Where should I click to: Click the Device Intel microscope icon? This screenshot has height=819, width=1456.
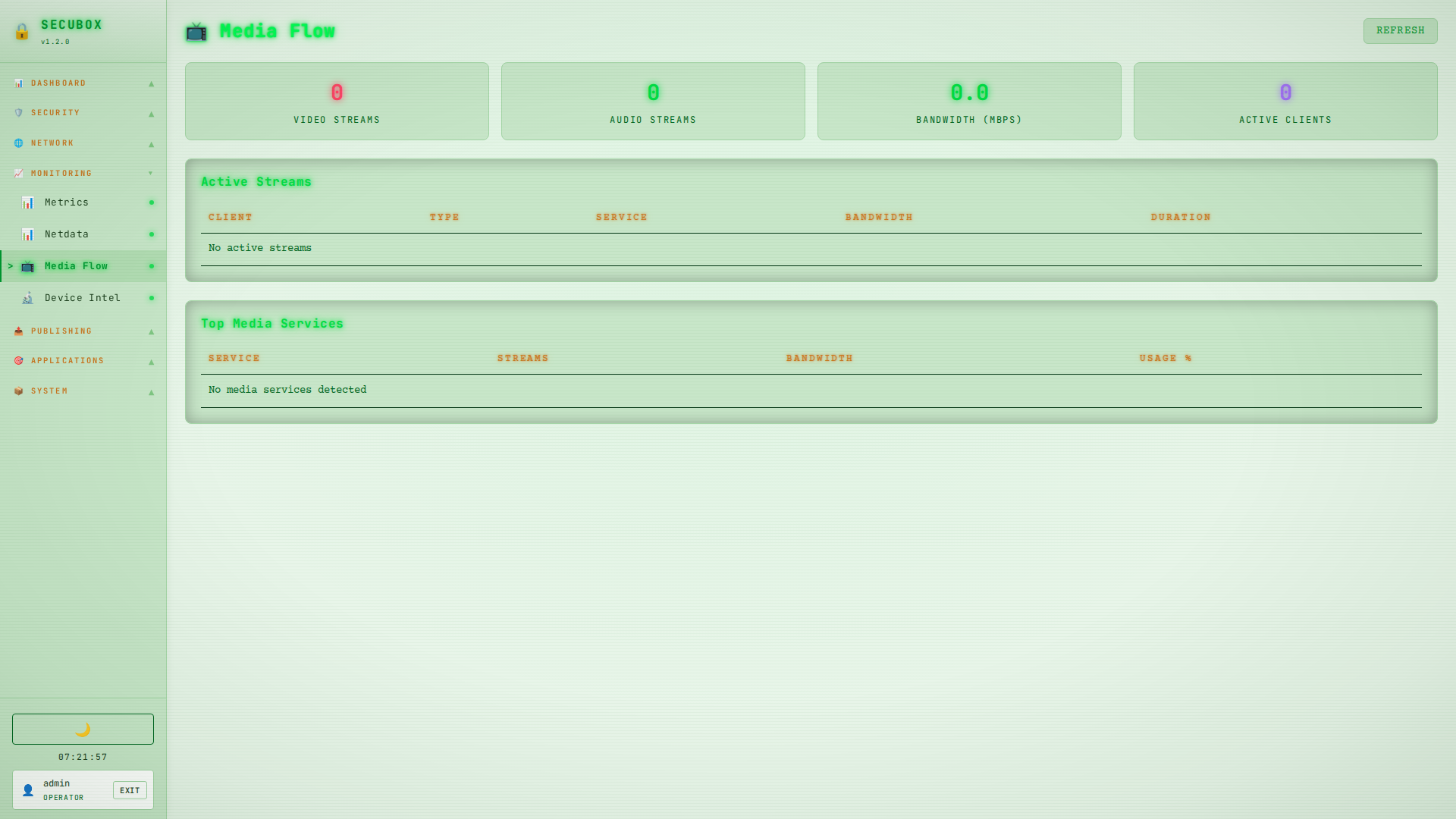click(x=28, y=298)
